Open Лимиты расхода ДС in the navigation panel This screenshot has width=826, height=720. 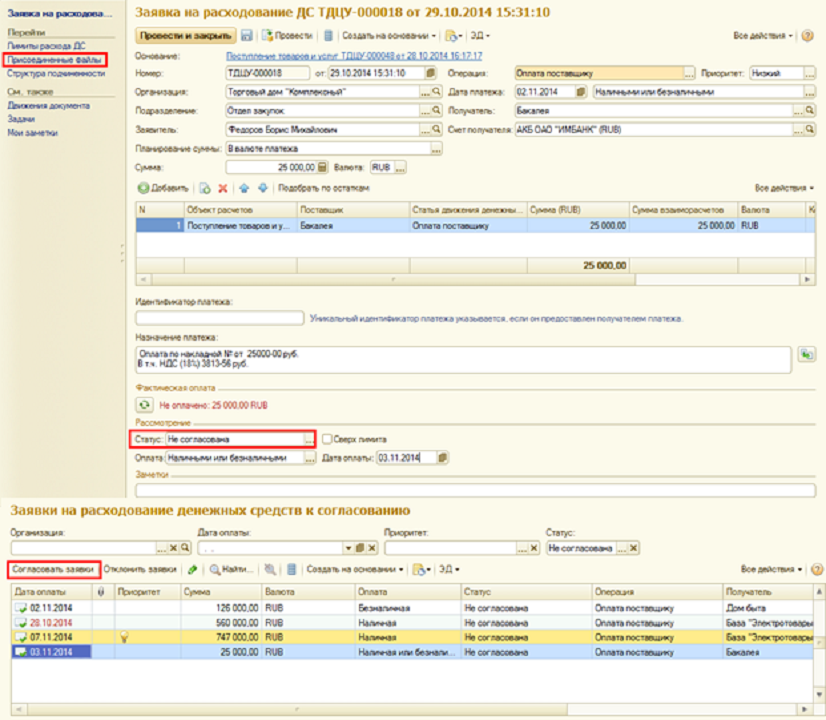pos(46,46)
